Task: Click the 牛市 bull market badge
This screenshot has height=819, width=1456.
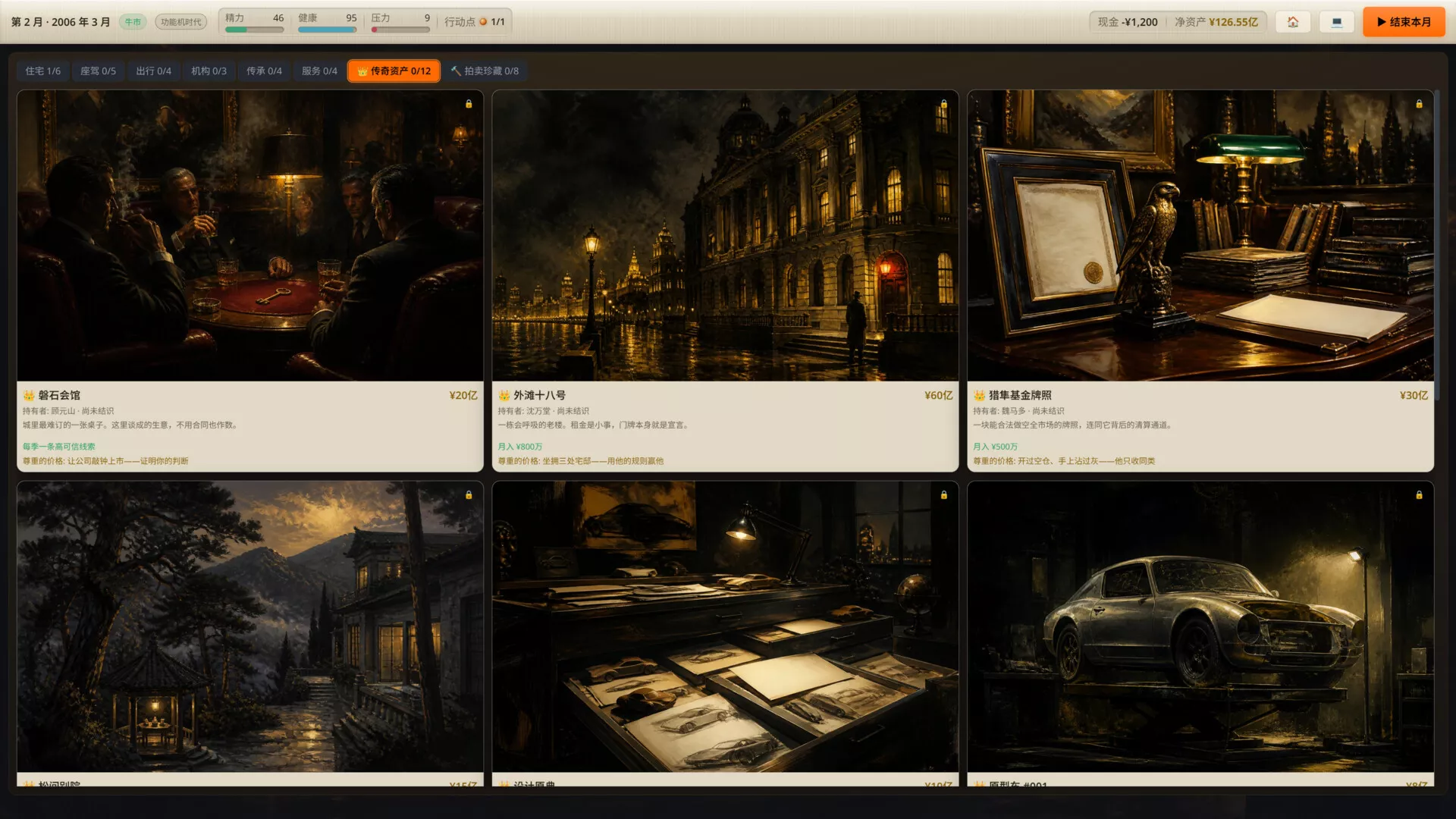Action: [133, 22]
